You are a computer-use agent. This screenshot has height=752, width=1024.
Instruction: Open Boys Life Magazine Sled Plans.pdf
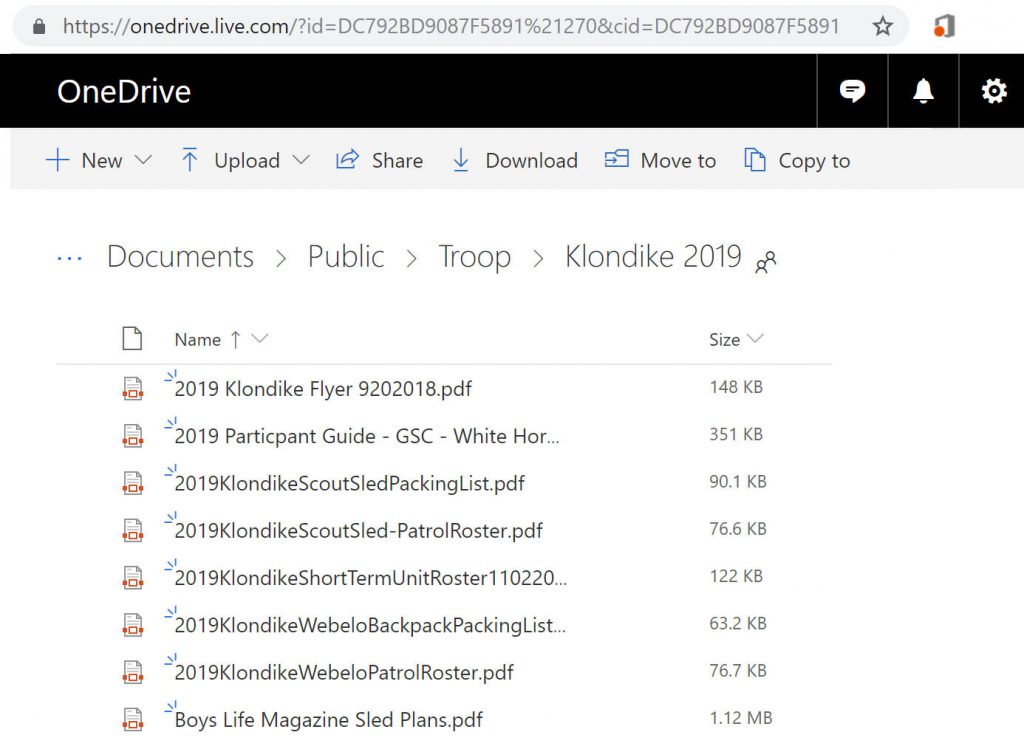(x=328, y=720)
